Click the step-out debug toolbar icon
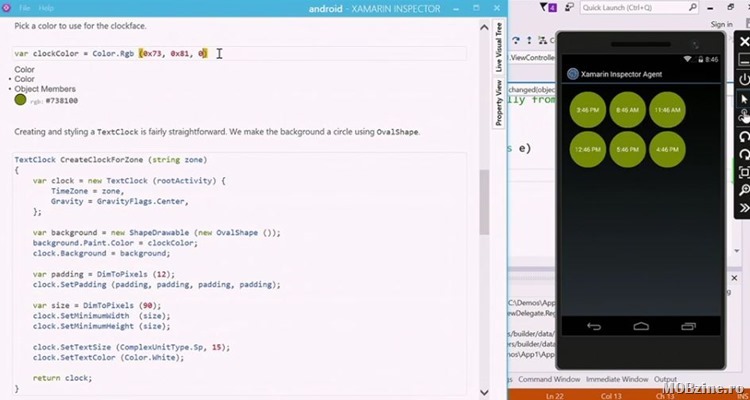Viewport: 750px width, 400px height. click(529, 40)
